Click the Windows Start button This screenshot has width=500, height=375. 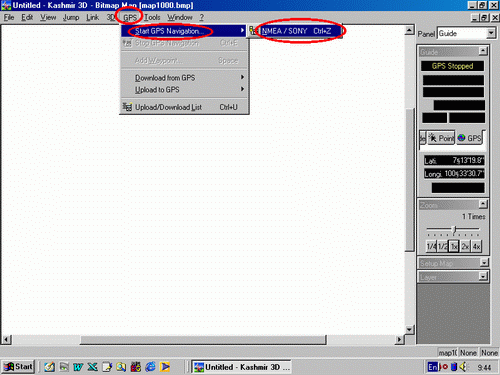tap(18, 367)
